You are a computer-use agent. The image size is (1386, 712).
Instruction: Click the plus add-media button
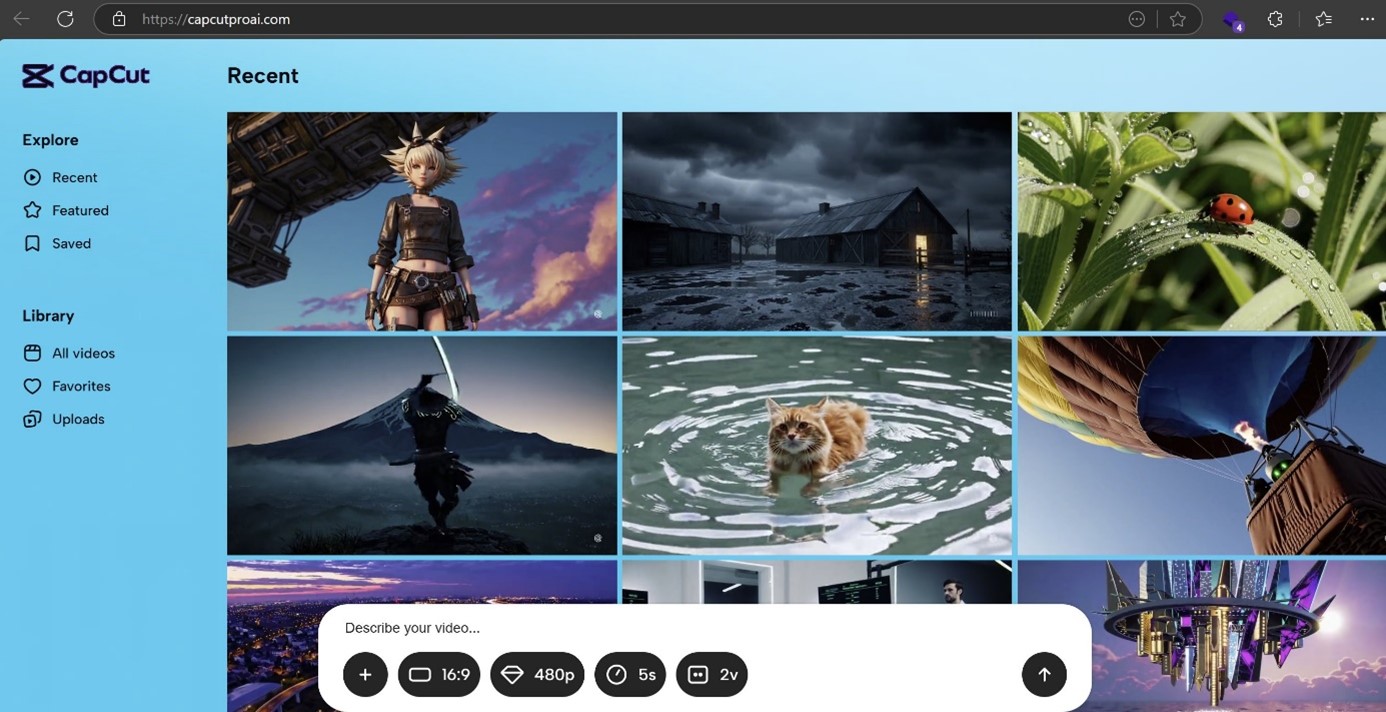365,674
